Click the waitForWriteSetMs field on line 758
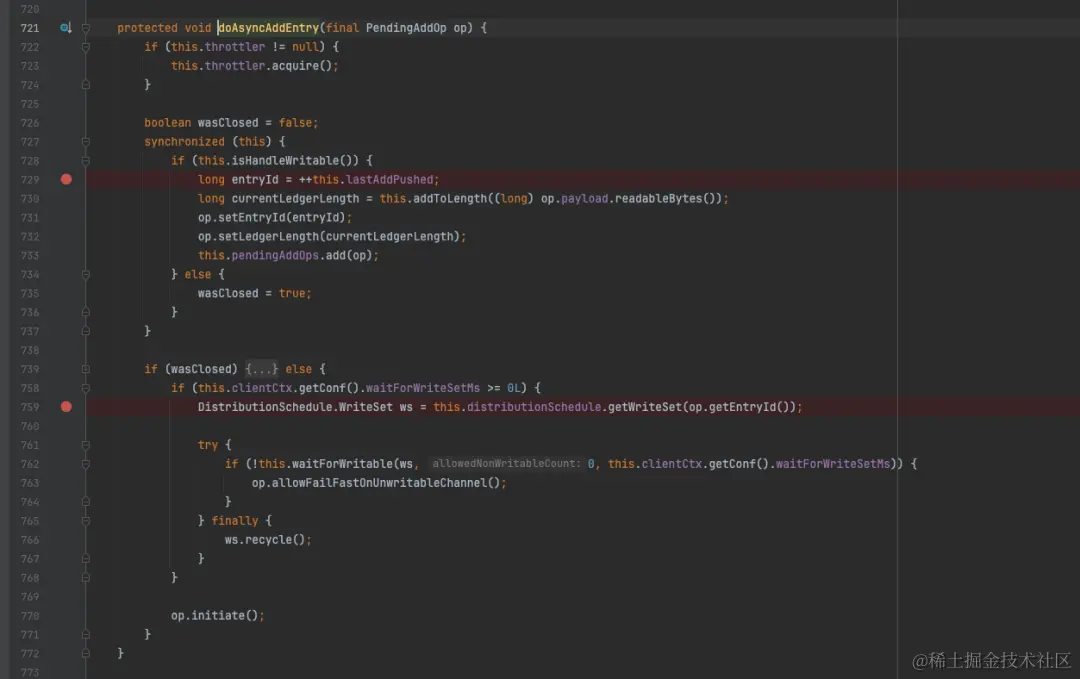This screenshot has height=679, width=1080. point(423,388)
